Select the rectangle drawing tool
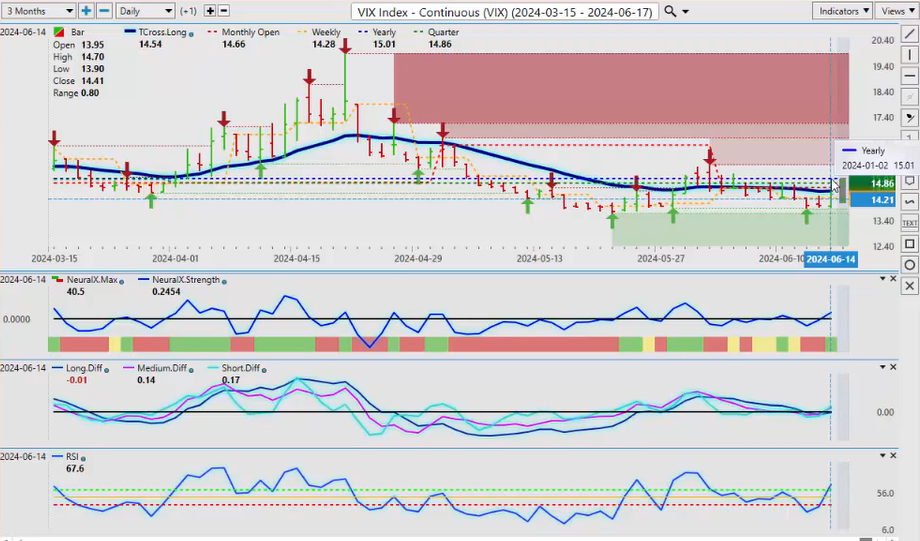Viewport: 920px width, 541px height. 909,244
